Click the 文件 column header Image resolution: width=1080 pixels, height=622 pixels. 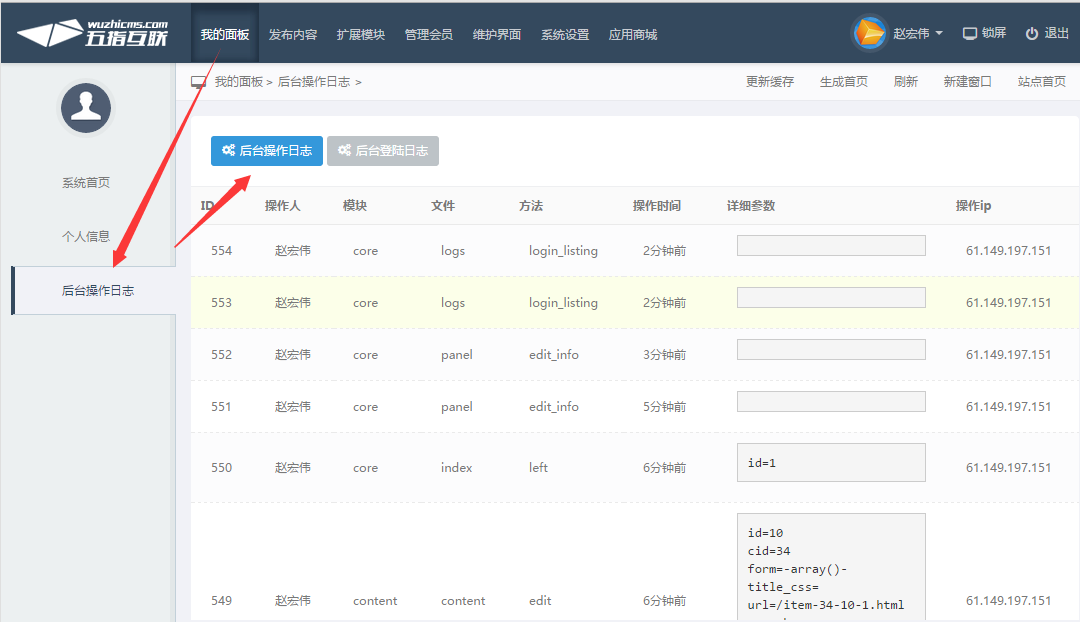[x=443, y=206]
